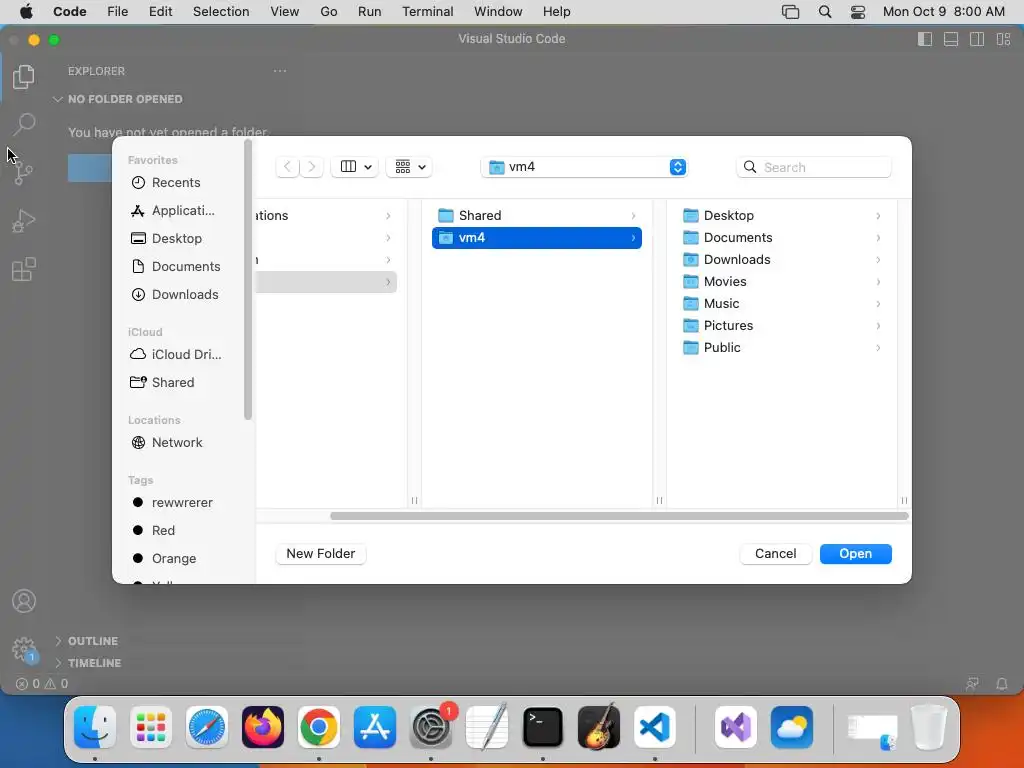This screenshot has height=768, width=1024.
Task: Open the Run menu
Action: click(x=370, y=12)
